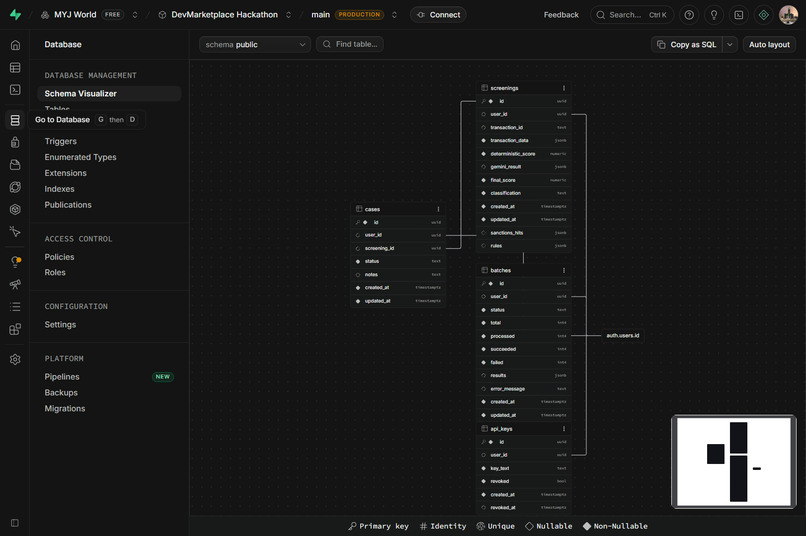The image size is (806, 536).
Task: Open Roles under Access Control
Action: [x=55, y=272]
